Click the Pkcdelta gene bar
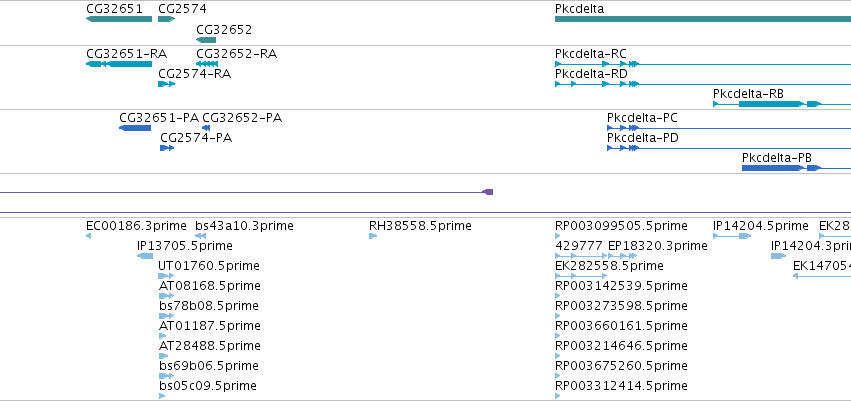This screenshot has height=401, width=851. pos(703,19)
